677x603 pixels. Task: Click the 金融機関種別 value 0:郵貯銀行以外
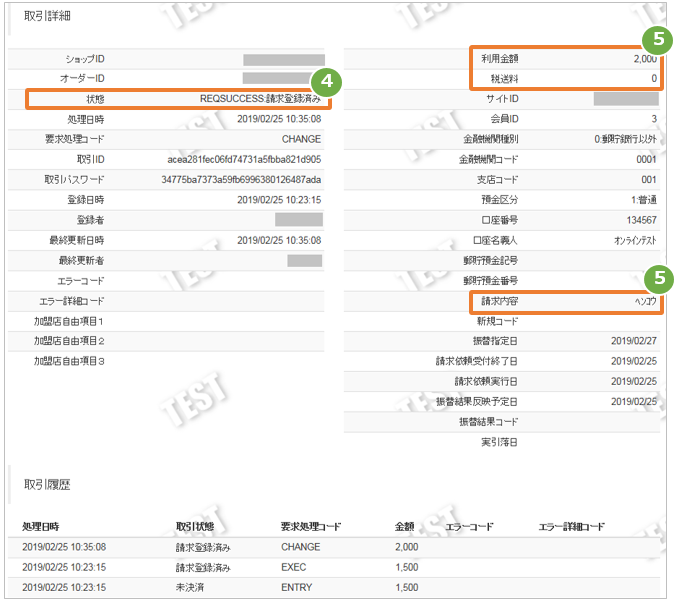[x=626, y=139]
